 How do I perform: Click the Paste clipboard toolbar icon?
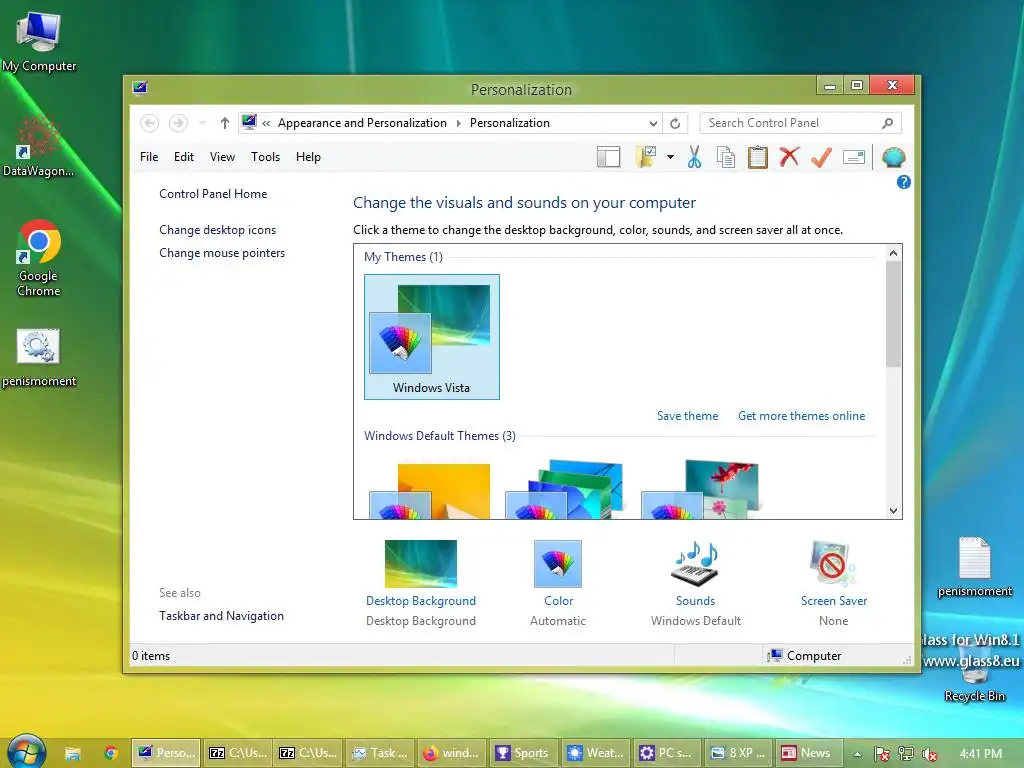pos(758,157)
